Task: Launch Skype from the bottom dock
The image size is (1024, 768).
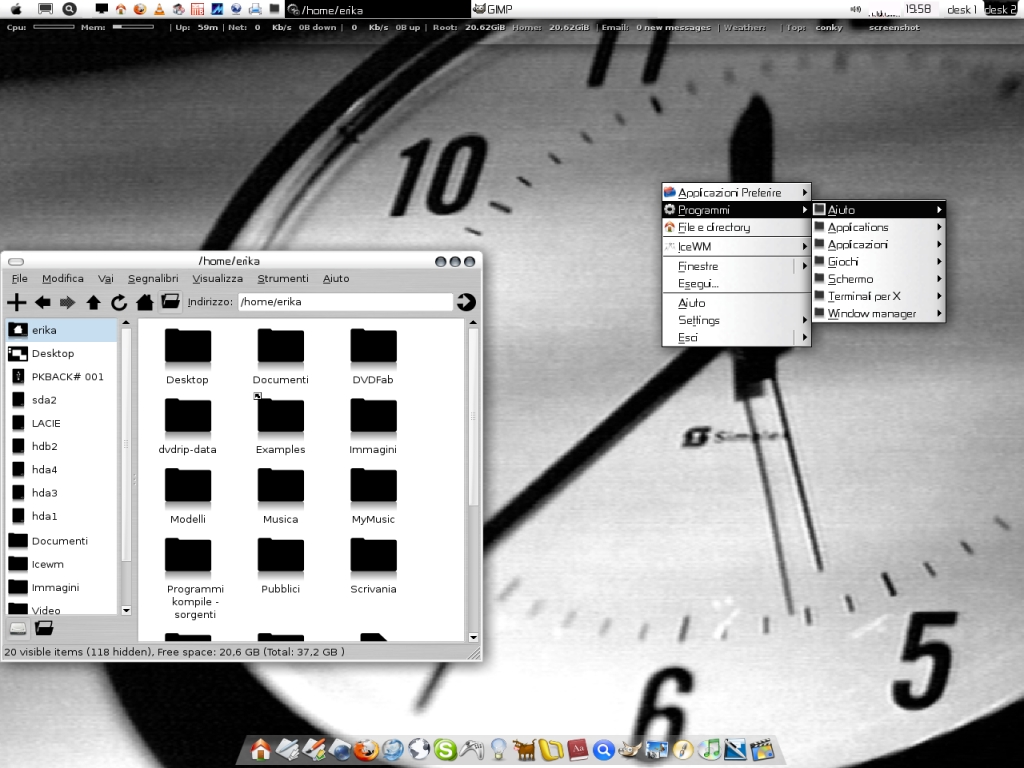Action: coord(445,749)
